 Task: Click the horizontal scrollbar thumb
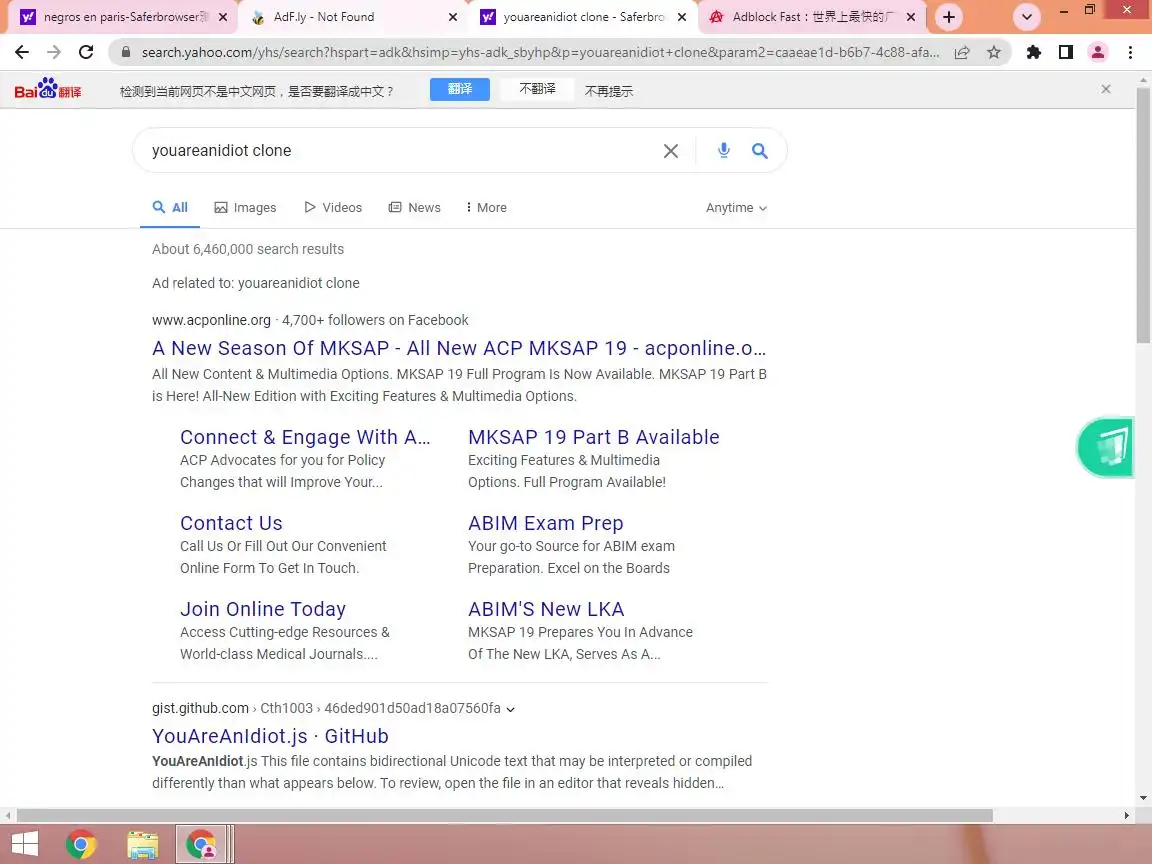[505, 816]
